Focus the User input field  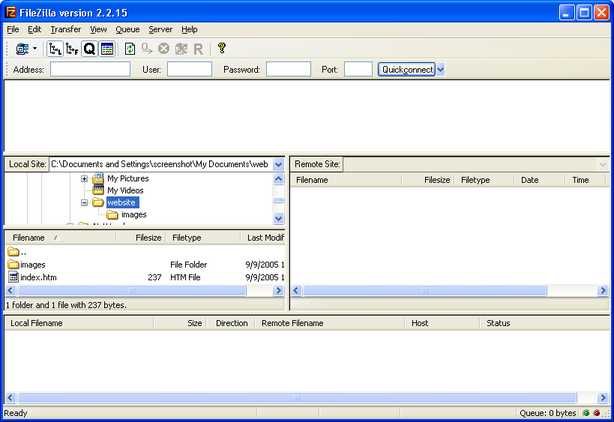(190, 69)
